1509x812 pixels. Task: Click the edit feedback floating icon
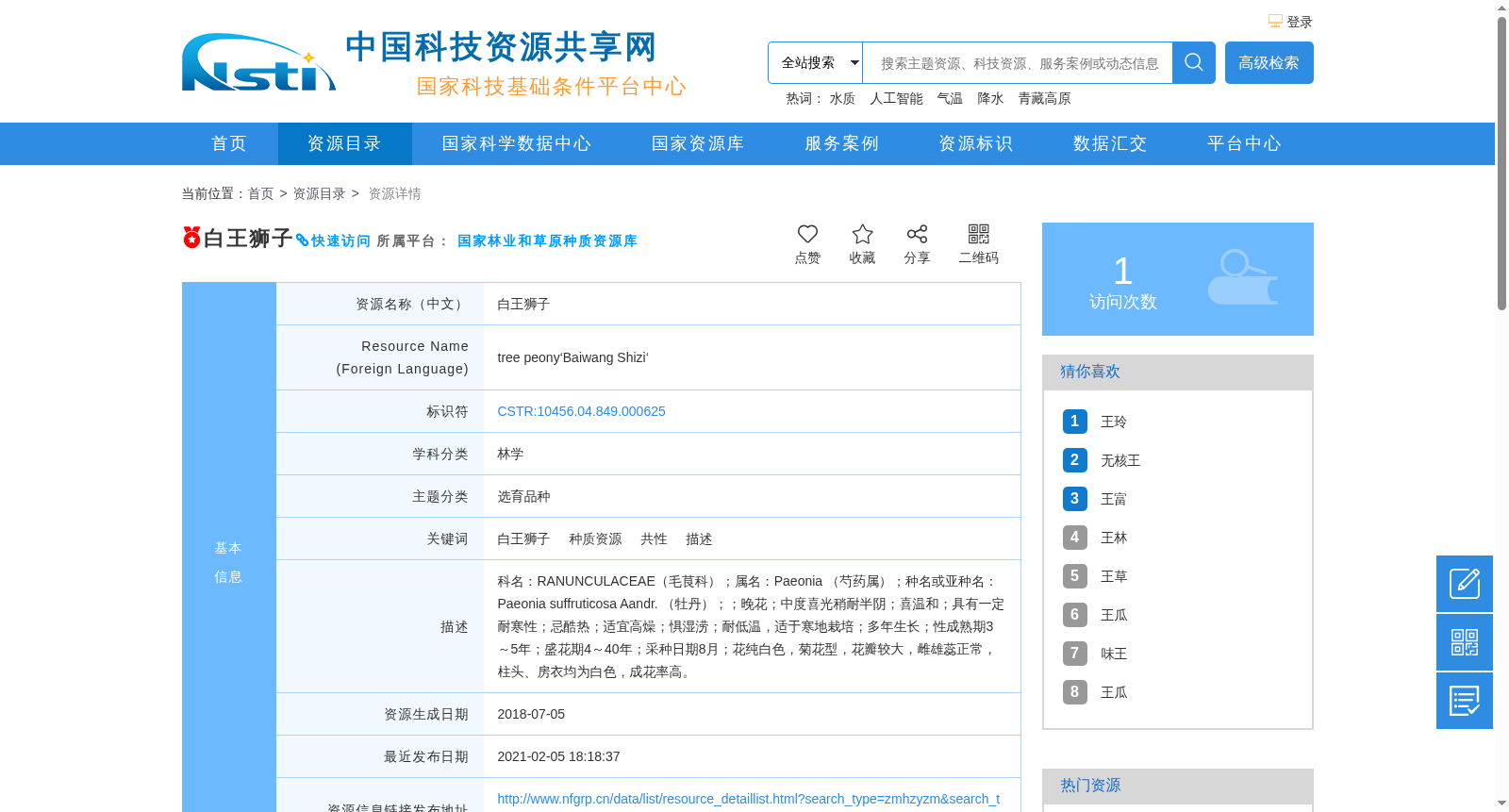click(1465, 584)
